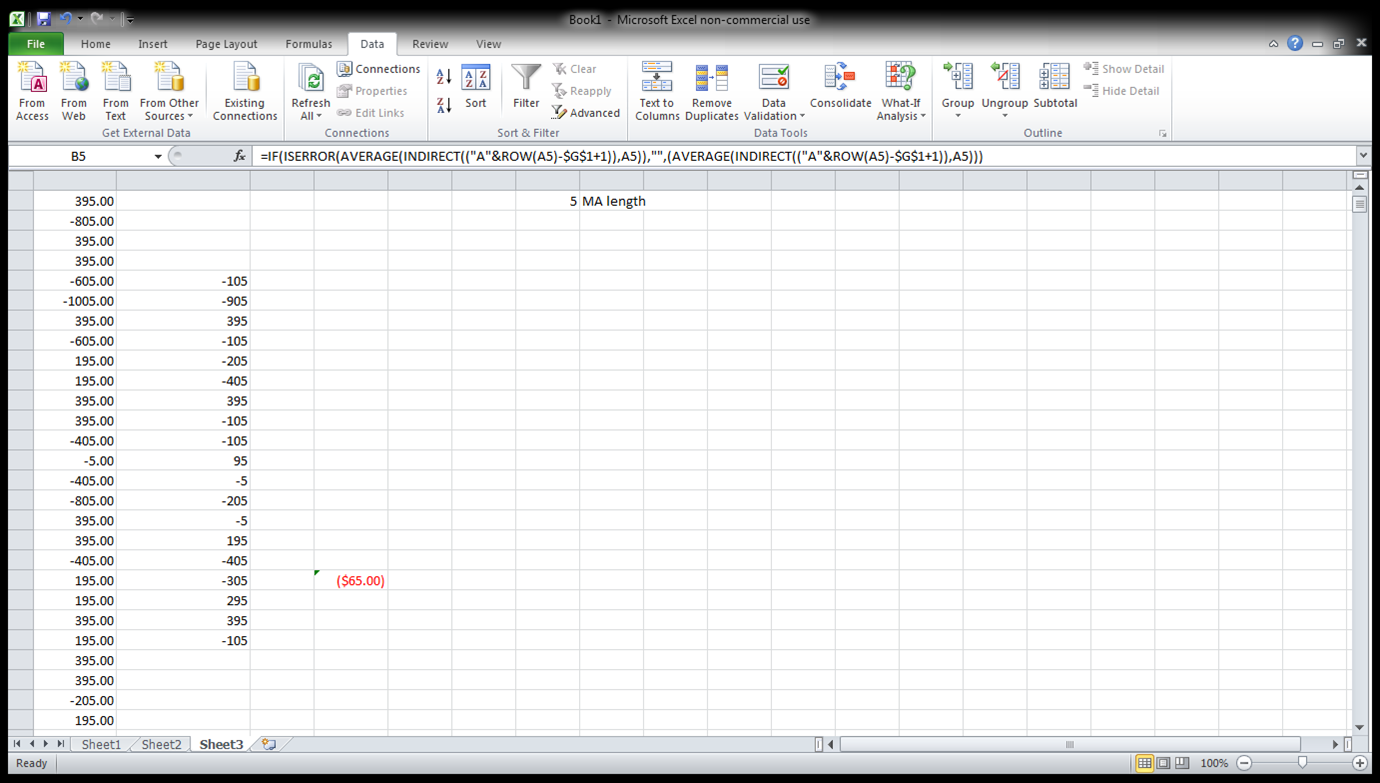The height and width of the screenshot is (783, 1380).
Task: Select the cell containing 295
Action: coord(183,601)
